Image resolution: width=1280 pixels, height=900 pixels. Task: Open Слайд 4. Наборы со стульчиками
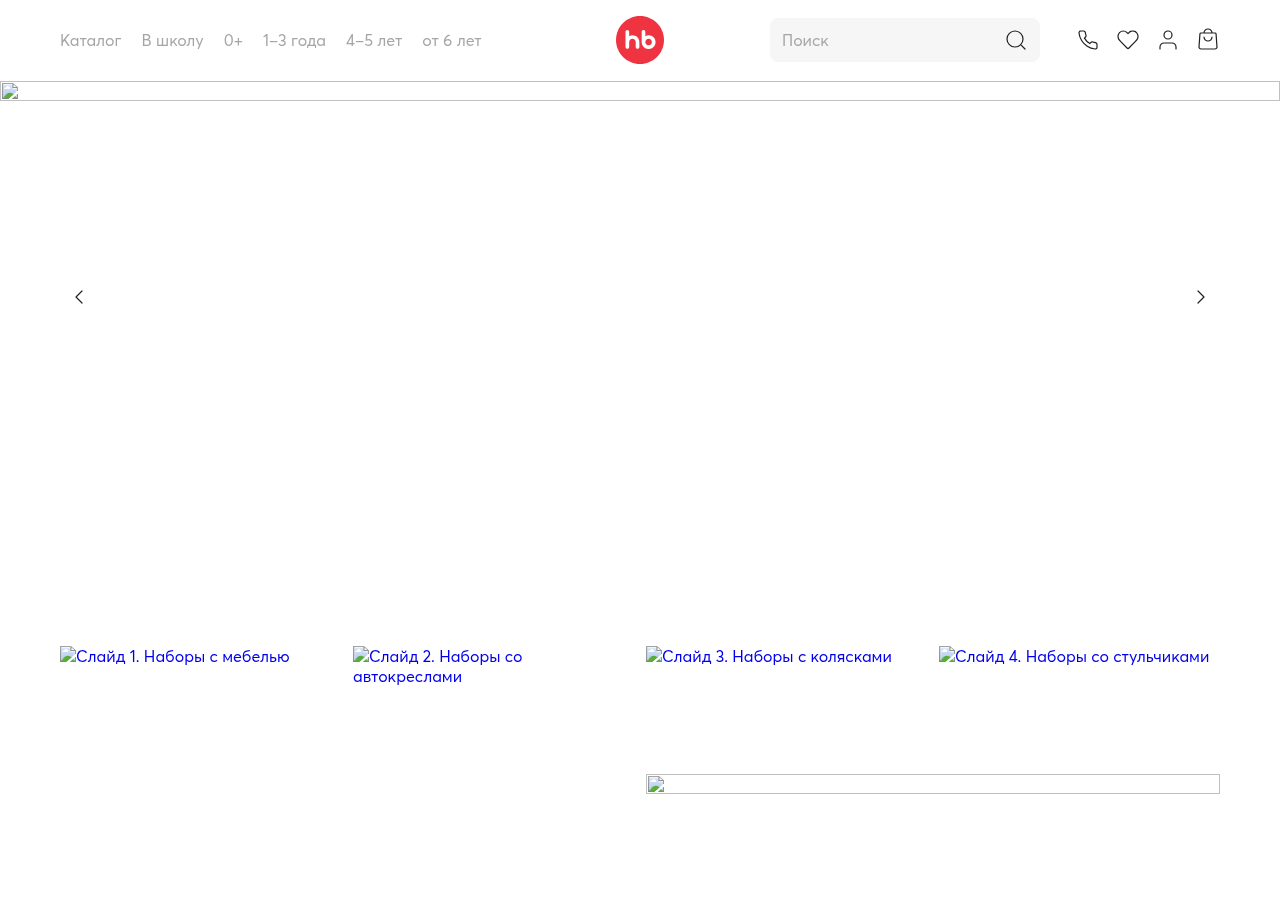pyautogui.click(x=1074, y=656)
